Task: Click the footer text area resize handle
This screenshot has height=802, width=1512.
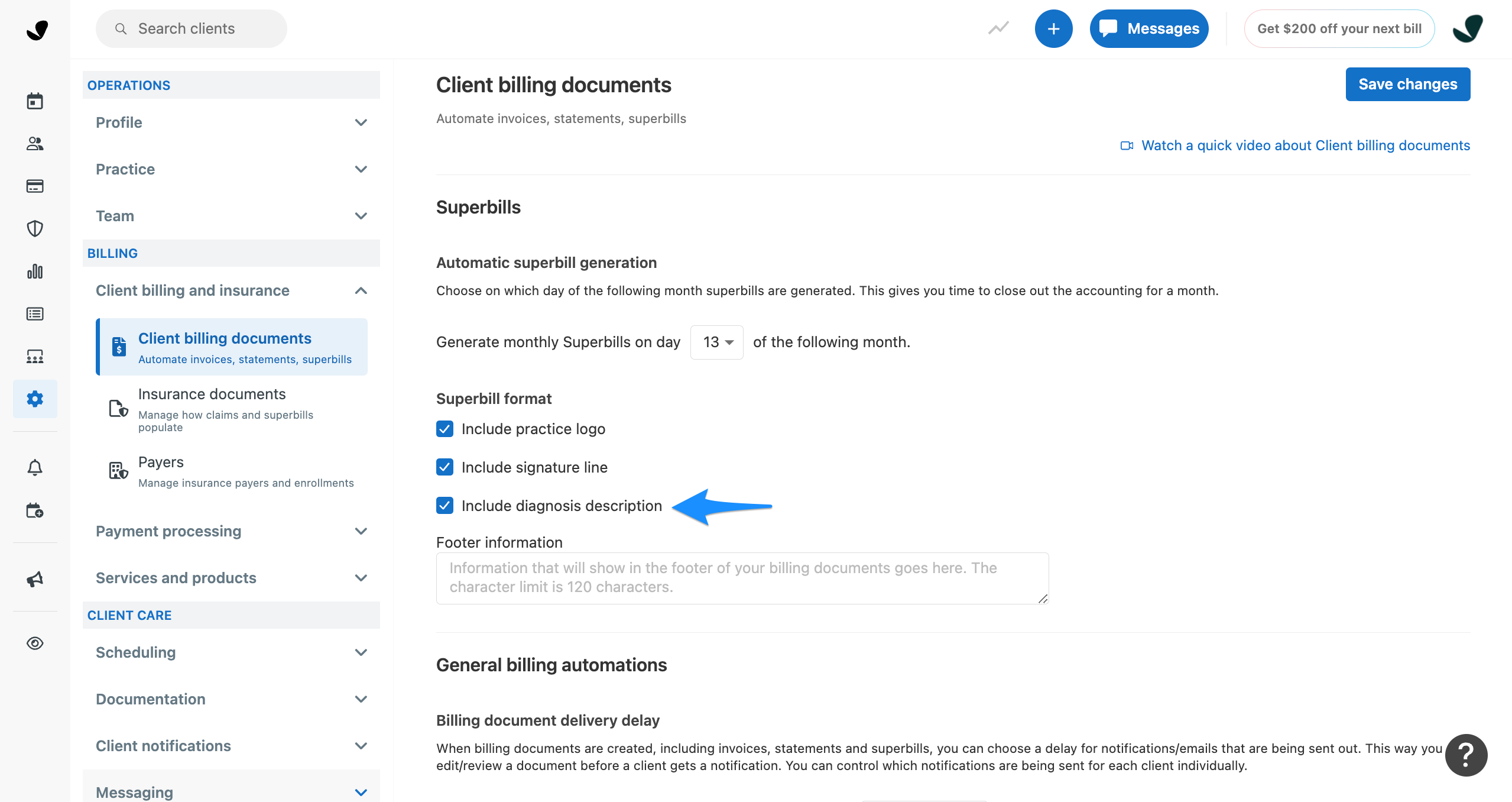Action: [1043, 599]
